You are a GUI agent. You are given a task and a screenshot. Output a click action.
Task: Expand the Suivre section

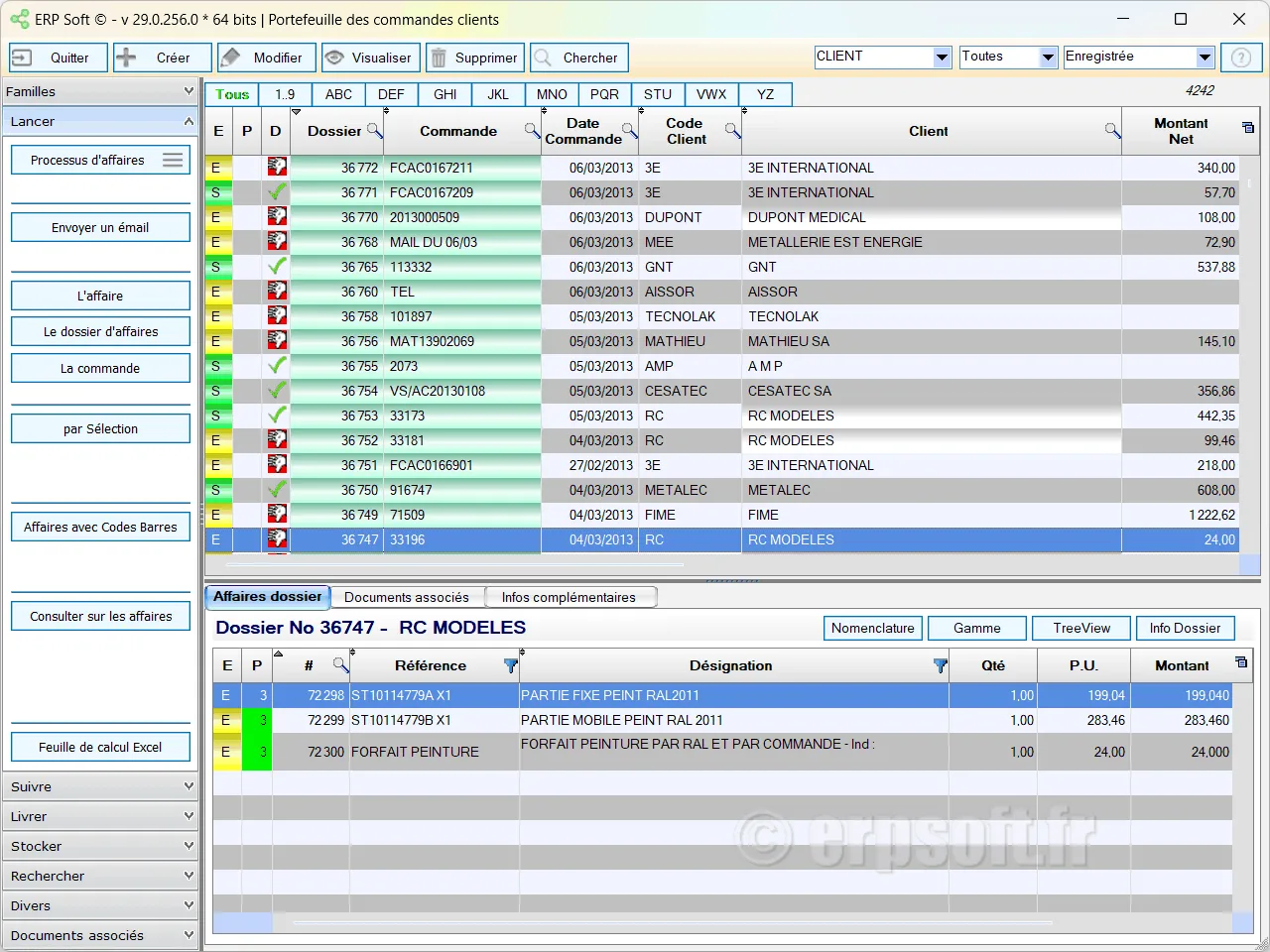[101, 786]
